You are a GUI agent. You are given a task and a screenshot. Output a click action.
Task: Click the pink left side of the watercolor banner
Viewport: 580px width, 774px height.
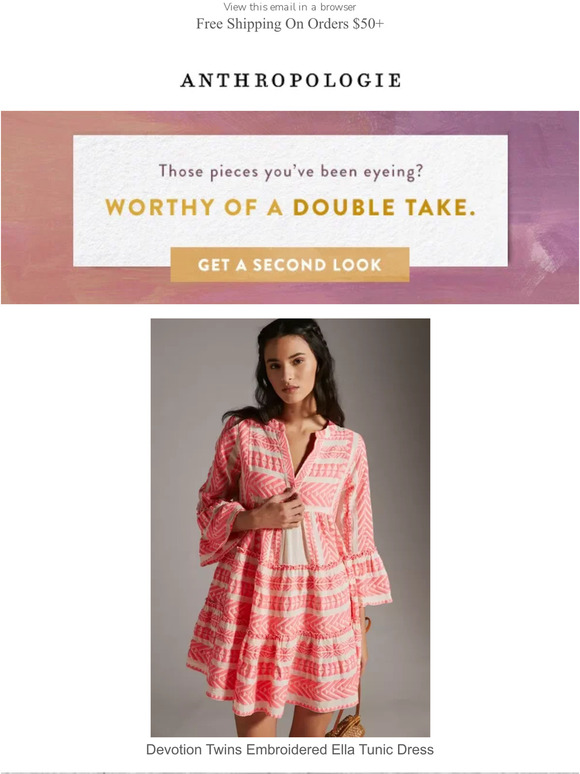(37, 207)
